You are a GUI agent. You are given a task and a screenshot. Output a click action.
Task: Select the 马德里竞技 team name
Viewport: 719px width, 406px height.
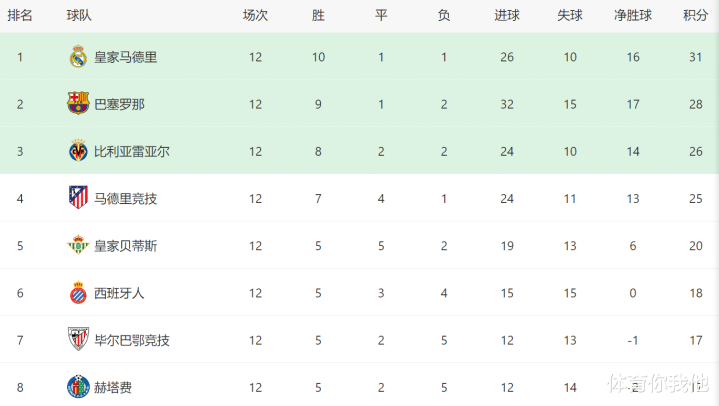click(x=125, y=198)
